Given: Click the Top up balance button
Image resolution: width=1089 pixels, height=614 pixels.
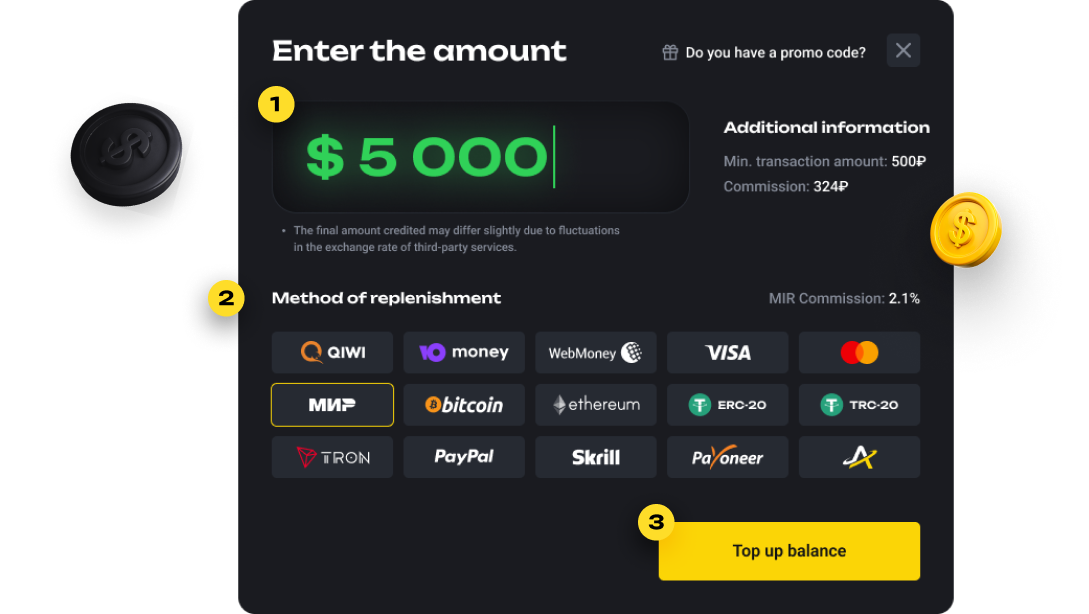Looking at the screenshot, I should pyautogui.click(x=789, y=551).
